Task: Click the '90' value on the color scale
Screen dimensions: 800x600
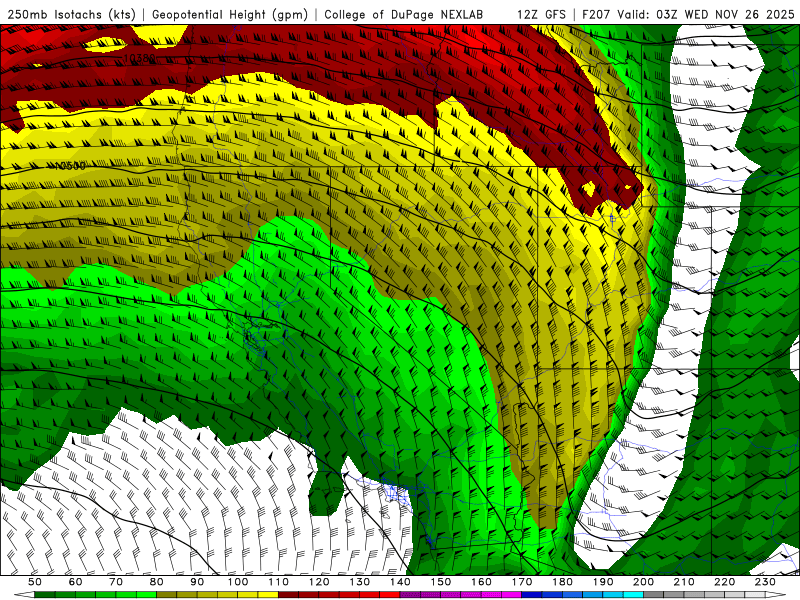Action: point(197,582)
